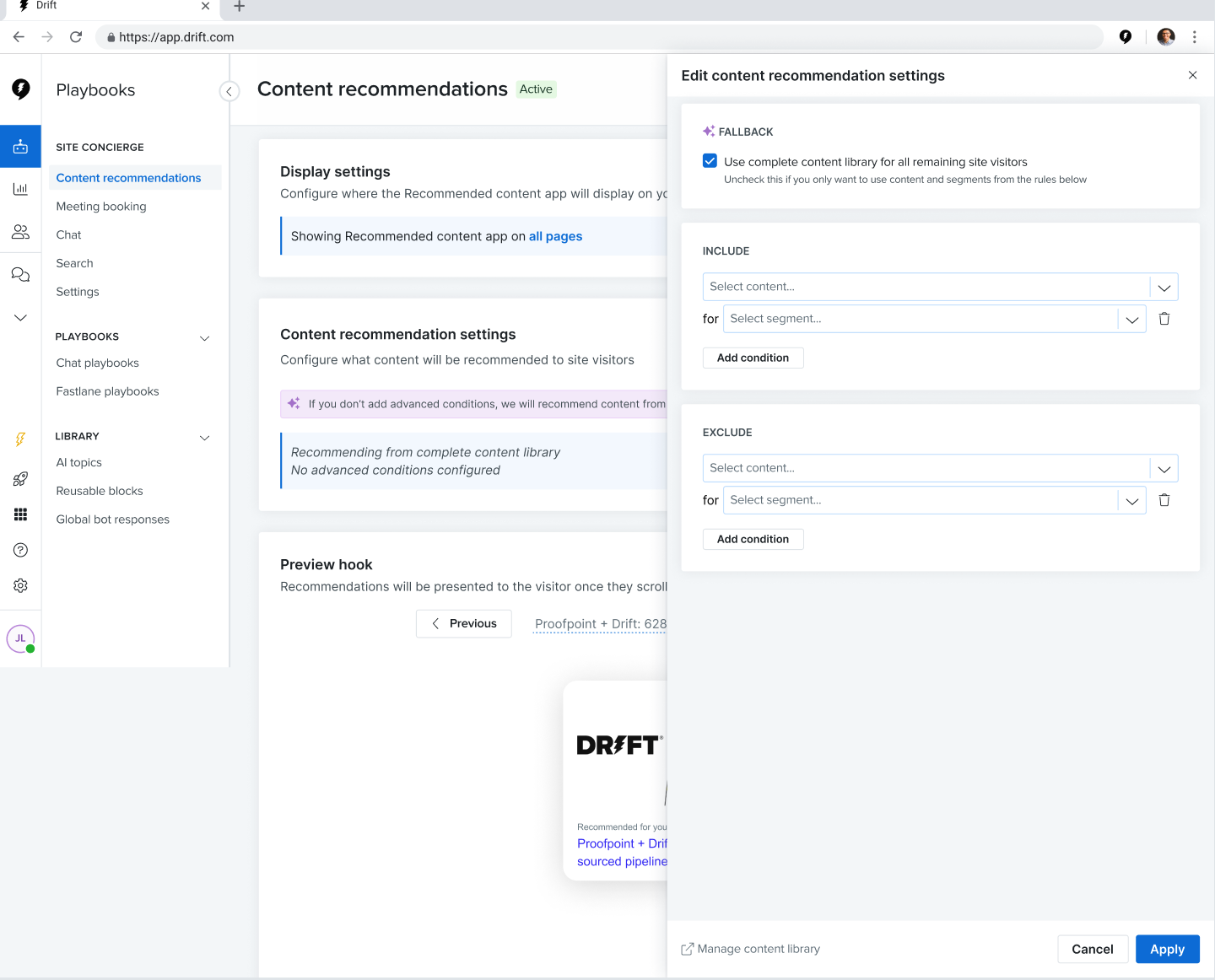The height and width of the screenshot is (980, 1215).
Task: Open the settings gear icon in rail
Action: point(20,585)
